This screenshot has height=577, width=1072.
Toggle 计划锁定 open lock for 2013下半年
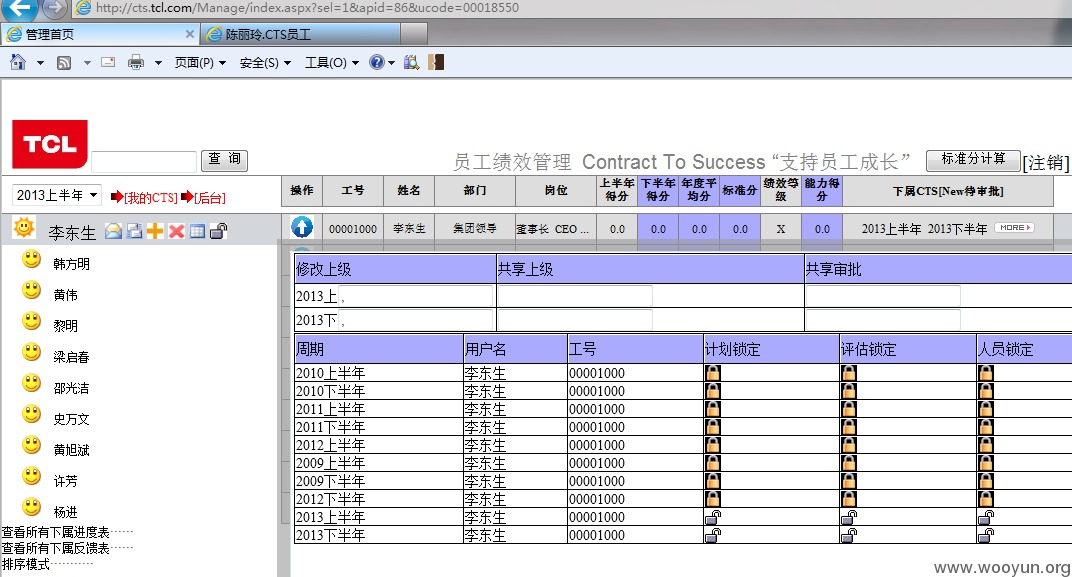click(712, 535)
